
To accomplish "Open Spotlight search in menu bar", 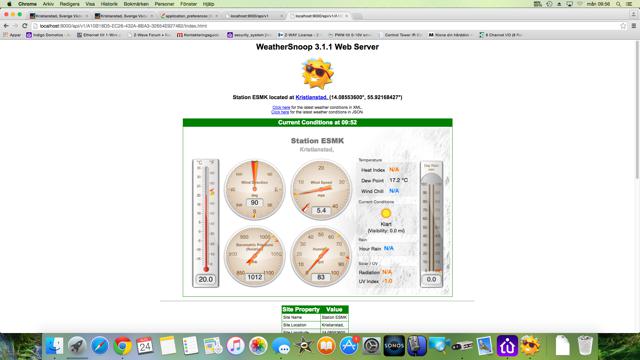I will point(619,4).
